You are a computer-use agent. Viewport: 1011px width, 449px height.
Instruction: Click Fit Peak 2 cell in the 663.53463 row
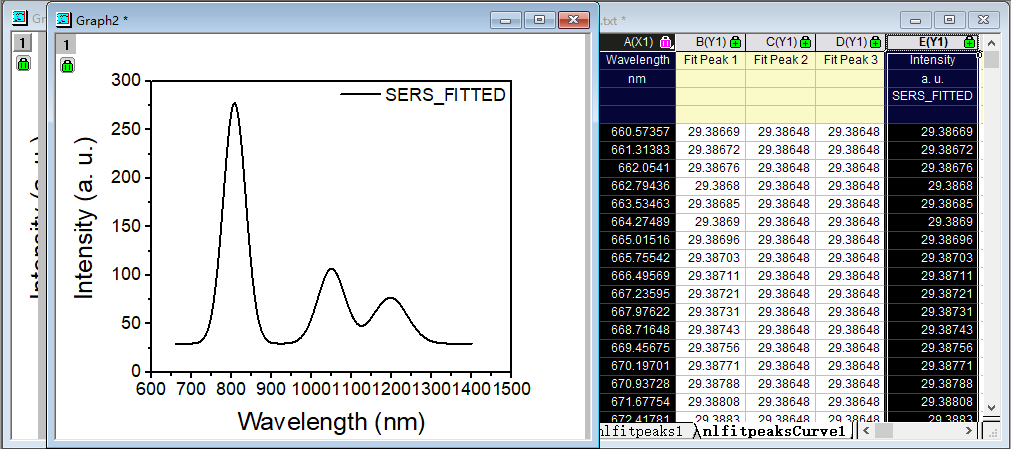pyautogui.click(x=780, y=204)
